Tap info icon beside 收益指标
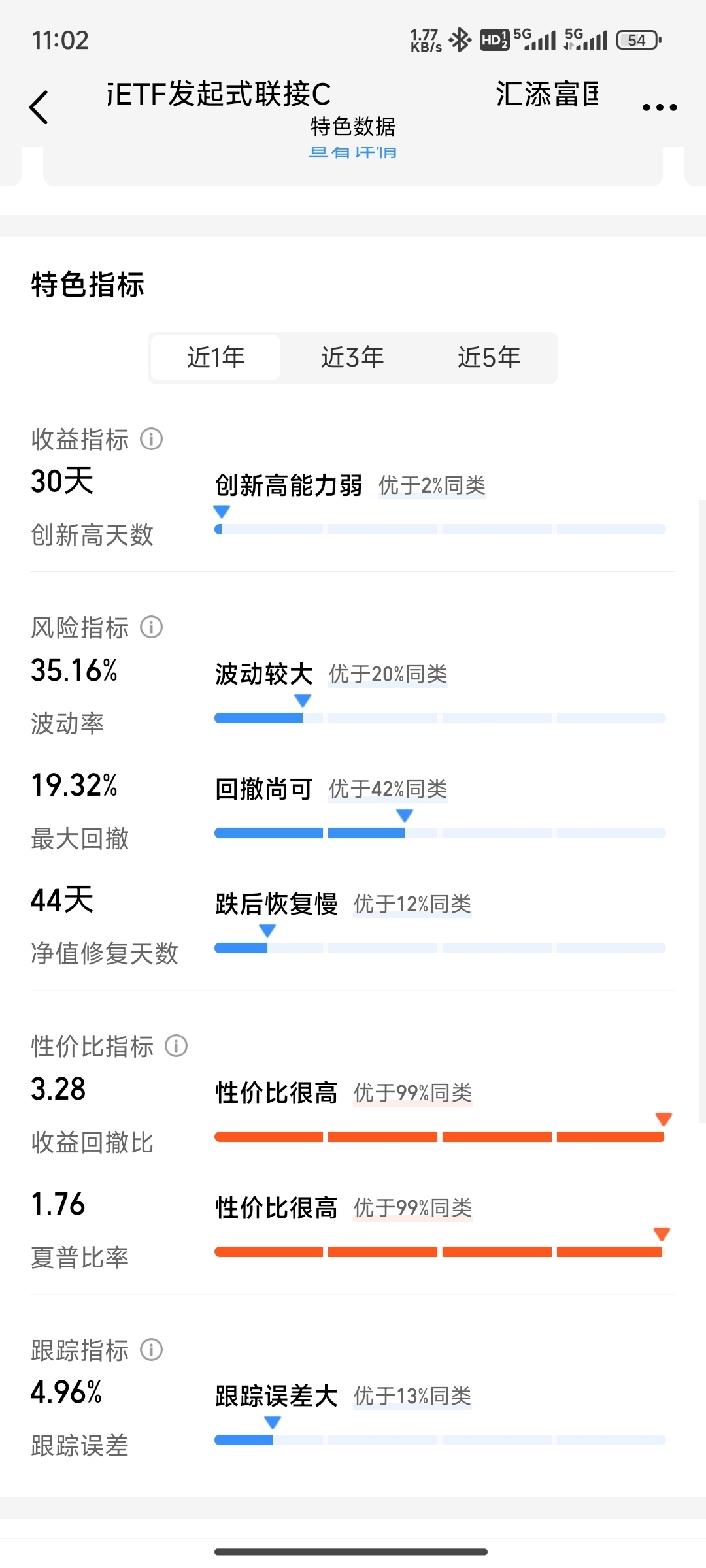Viewport: 706px width, 1568px height. 152,439
